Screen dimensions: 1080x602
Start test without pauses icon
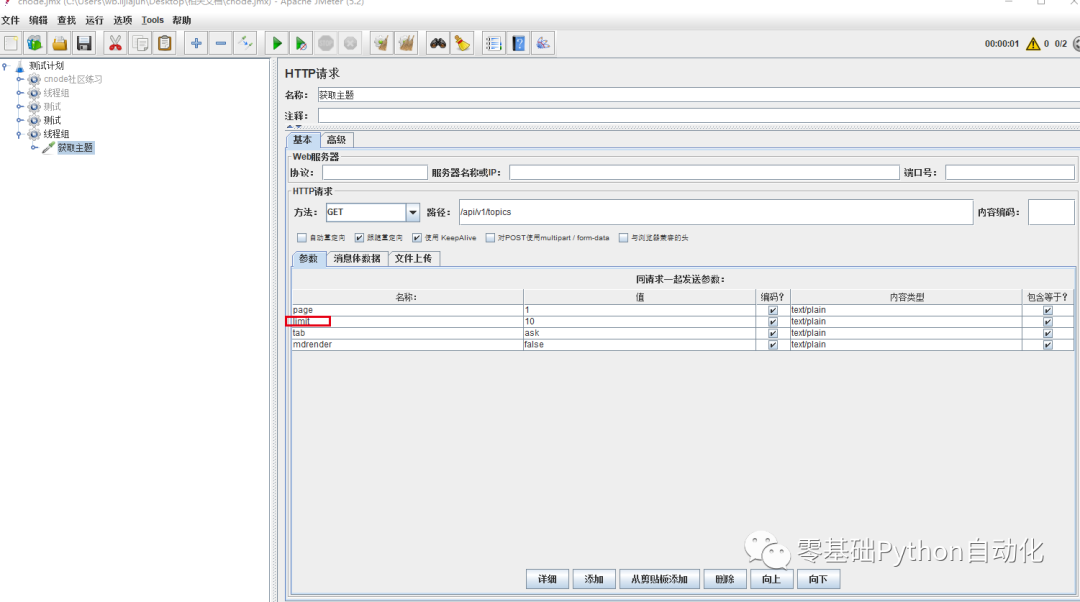point(301,43)
